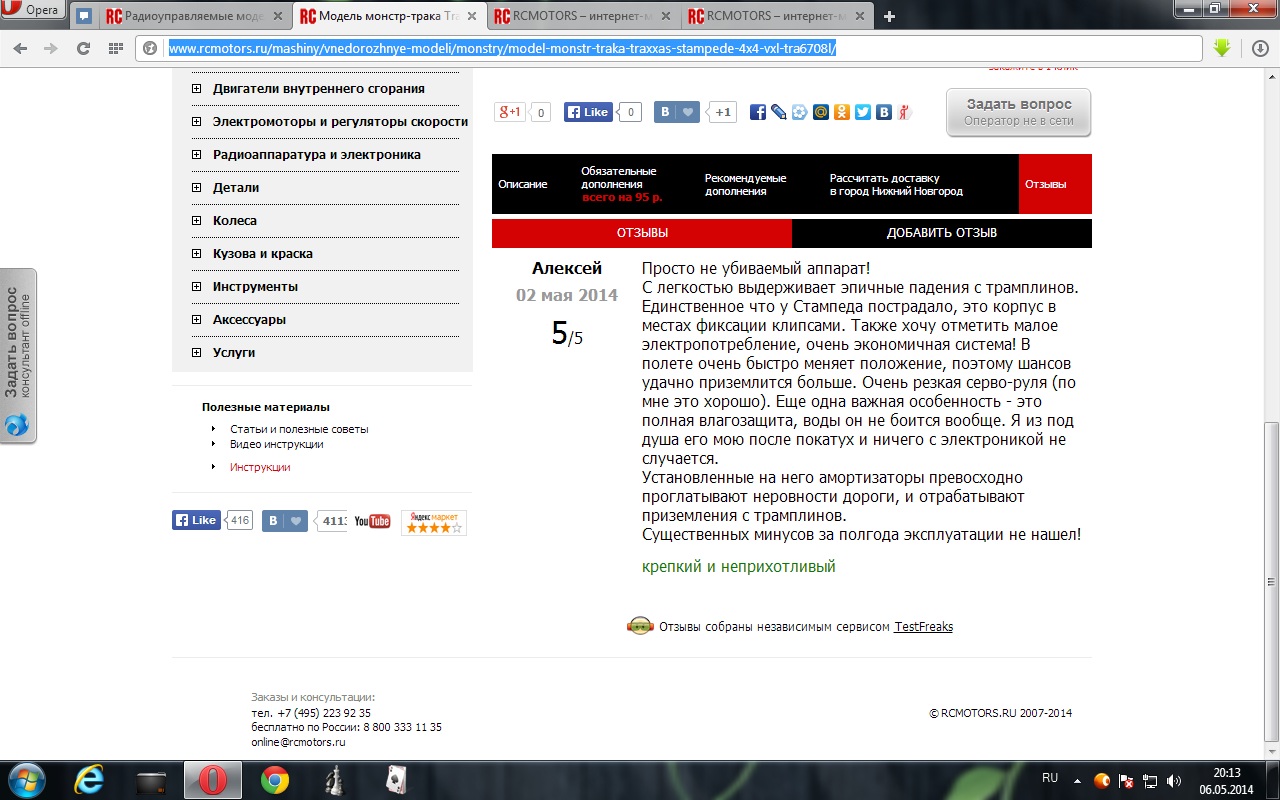Go forward to the next page
The width and height of the screenshot is (1280, 800).
[x=51, y=48]
